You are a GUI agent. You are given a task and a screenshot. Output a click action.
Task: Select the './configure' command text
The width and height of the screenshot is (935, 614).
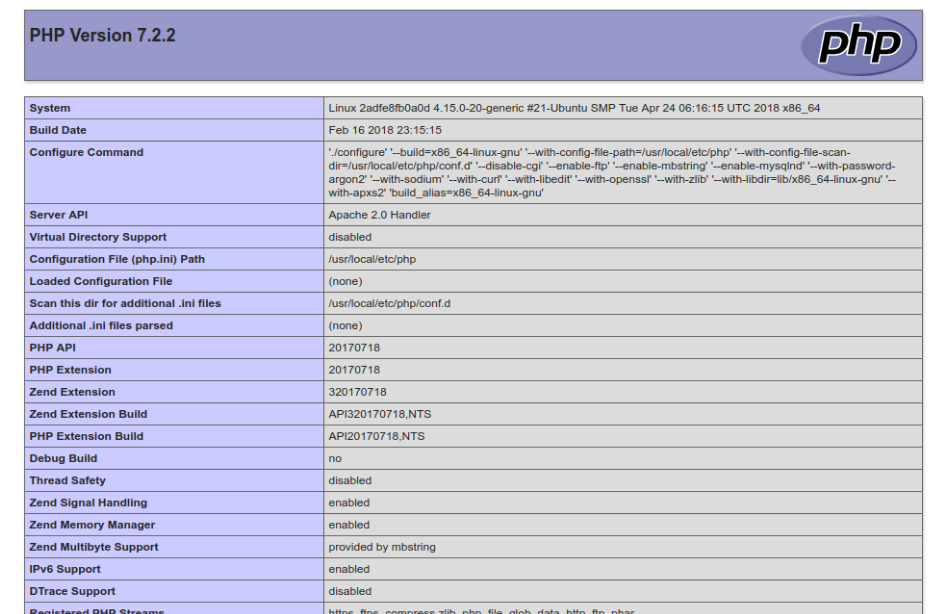(x=612, y=172)
